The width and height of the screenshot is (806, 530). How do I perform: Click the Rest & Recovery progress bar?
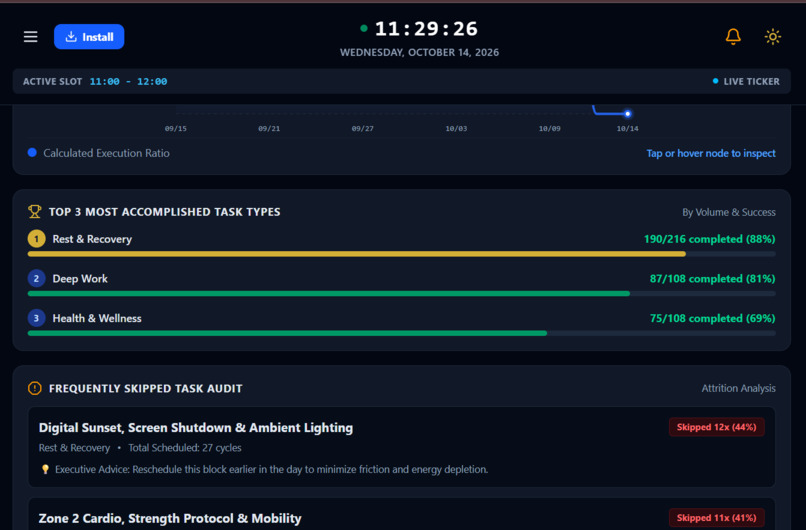(x=401, y=254)
